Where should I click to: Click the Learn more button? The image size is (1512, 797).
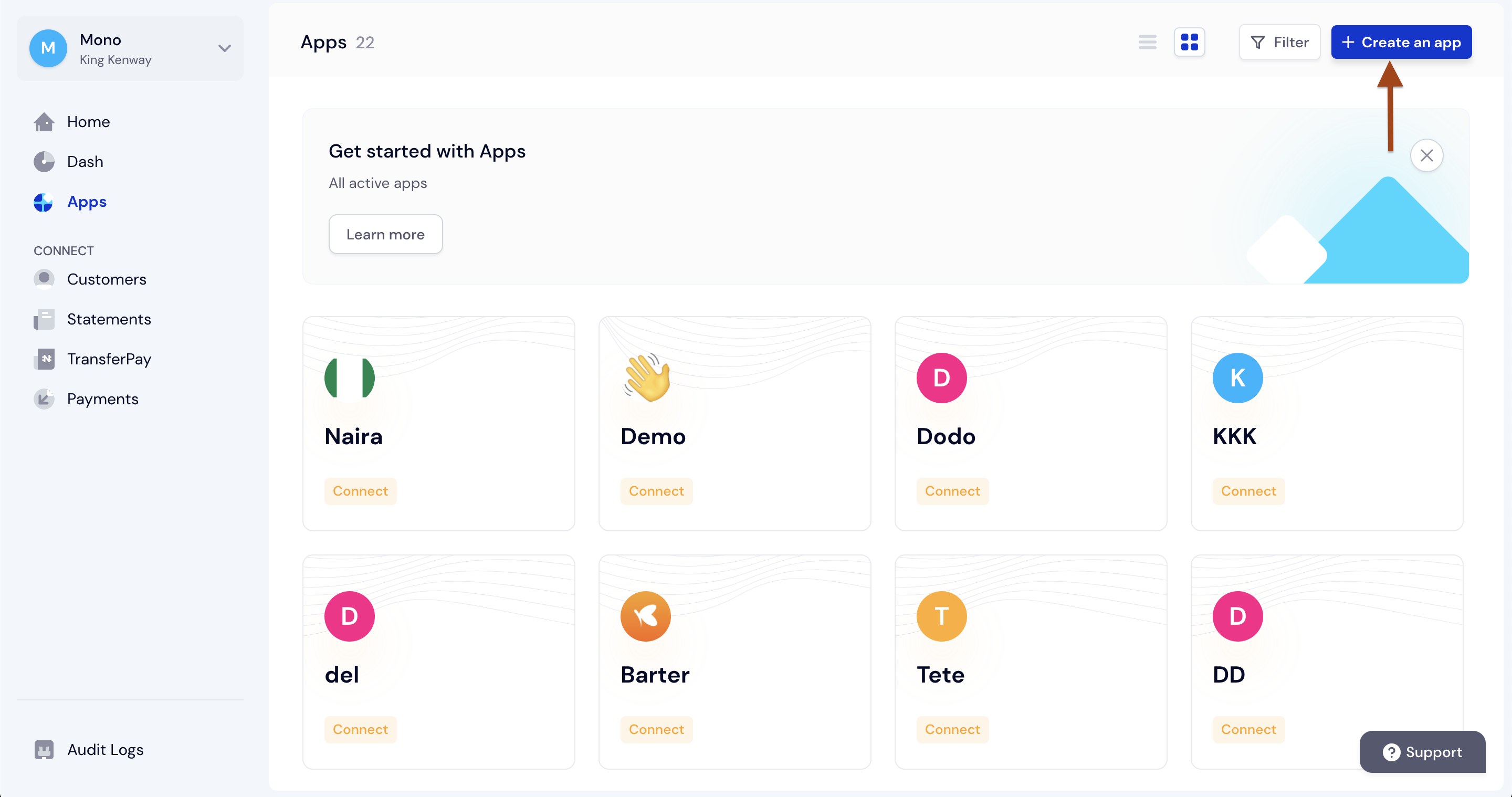[x=385, y=234]
